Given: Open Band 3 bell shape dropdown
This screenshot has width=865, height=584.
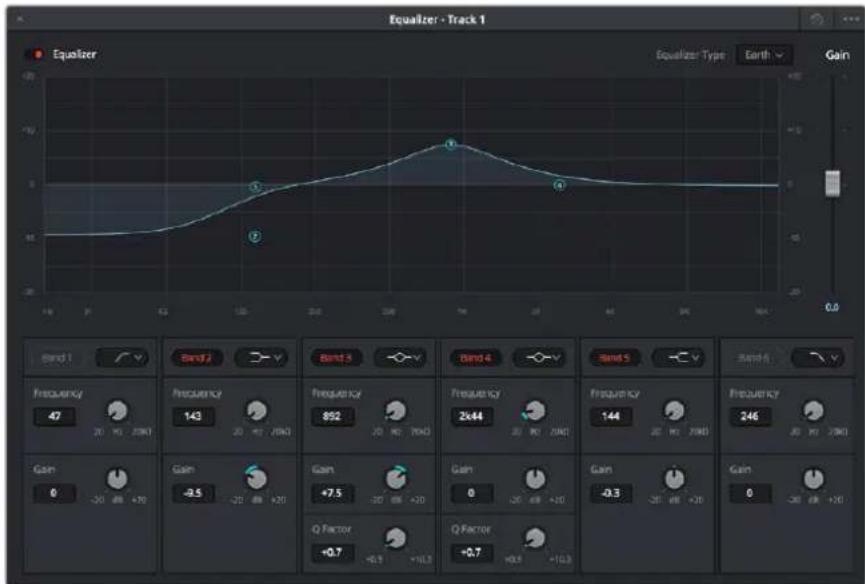Looking at the screenshot, I should [x=401, y=358].
